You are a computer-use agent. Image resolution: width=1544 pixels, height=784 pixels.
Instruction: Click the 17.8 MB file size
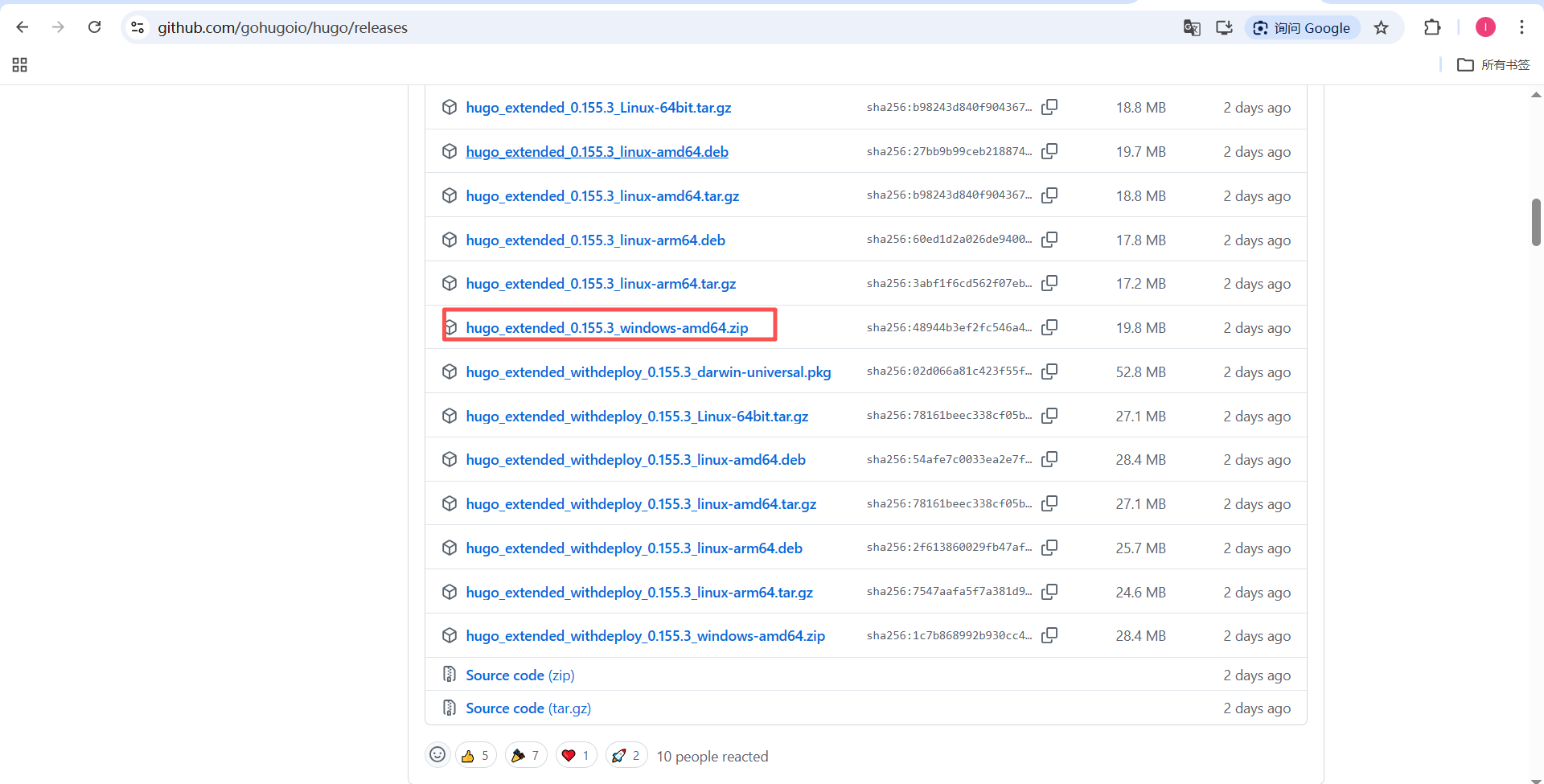tap(1140, 240)
